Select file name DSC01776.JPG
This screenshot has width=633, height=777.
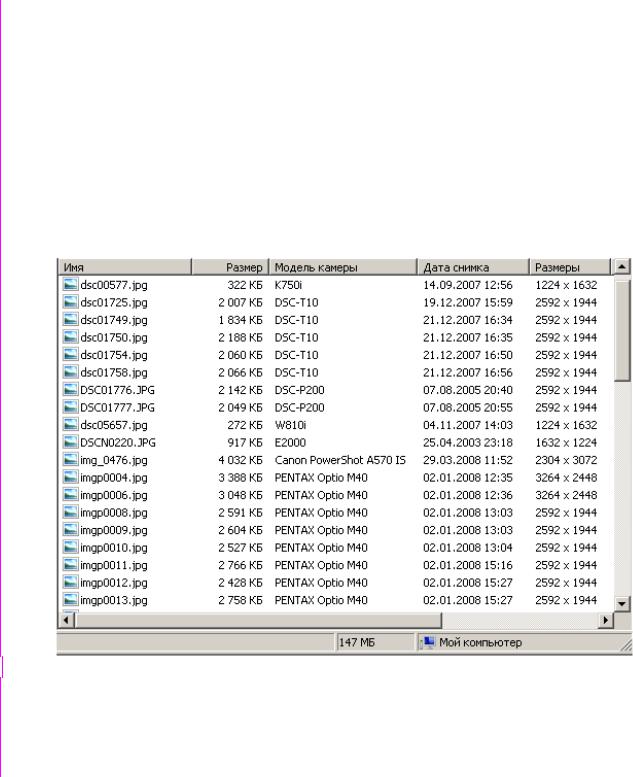(x=117, y=390)
